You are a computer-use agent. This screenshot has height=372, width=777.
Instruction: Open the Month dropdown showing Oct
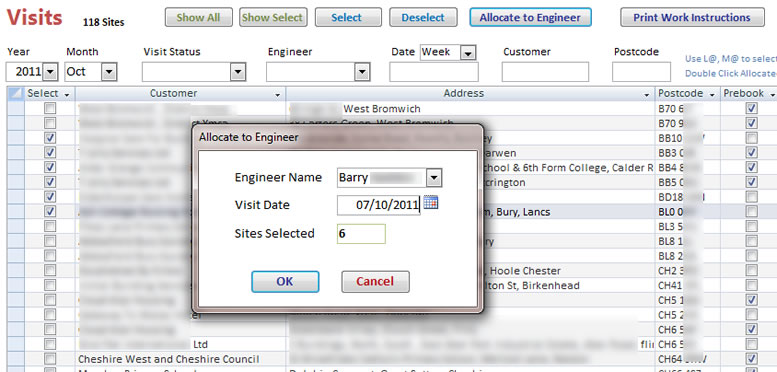(109, 72)
